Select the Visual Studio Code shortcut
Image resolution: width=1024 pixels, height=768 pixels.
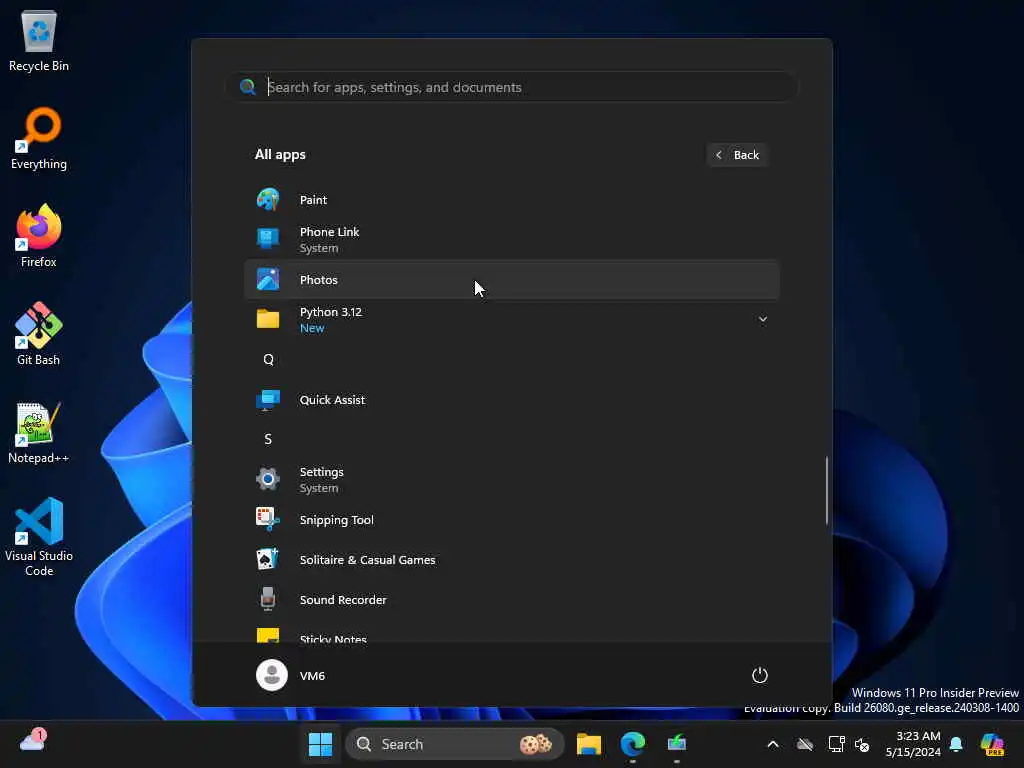click(x=39, y=537)
